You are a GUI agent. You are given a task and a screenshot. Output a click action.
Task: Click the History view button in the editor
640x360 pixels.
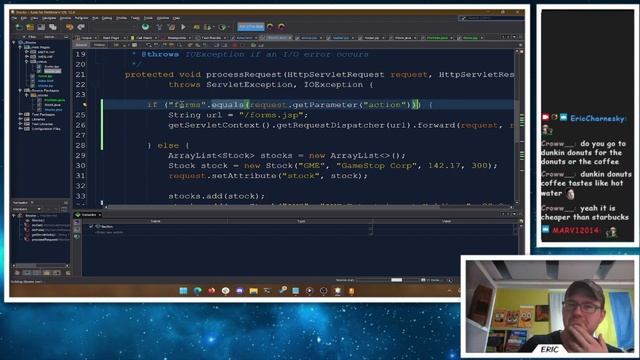(99, 45)
